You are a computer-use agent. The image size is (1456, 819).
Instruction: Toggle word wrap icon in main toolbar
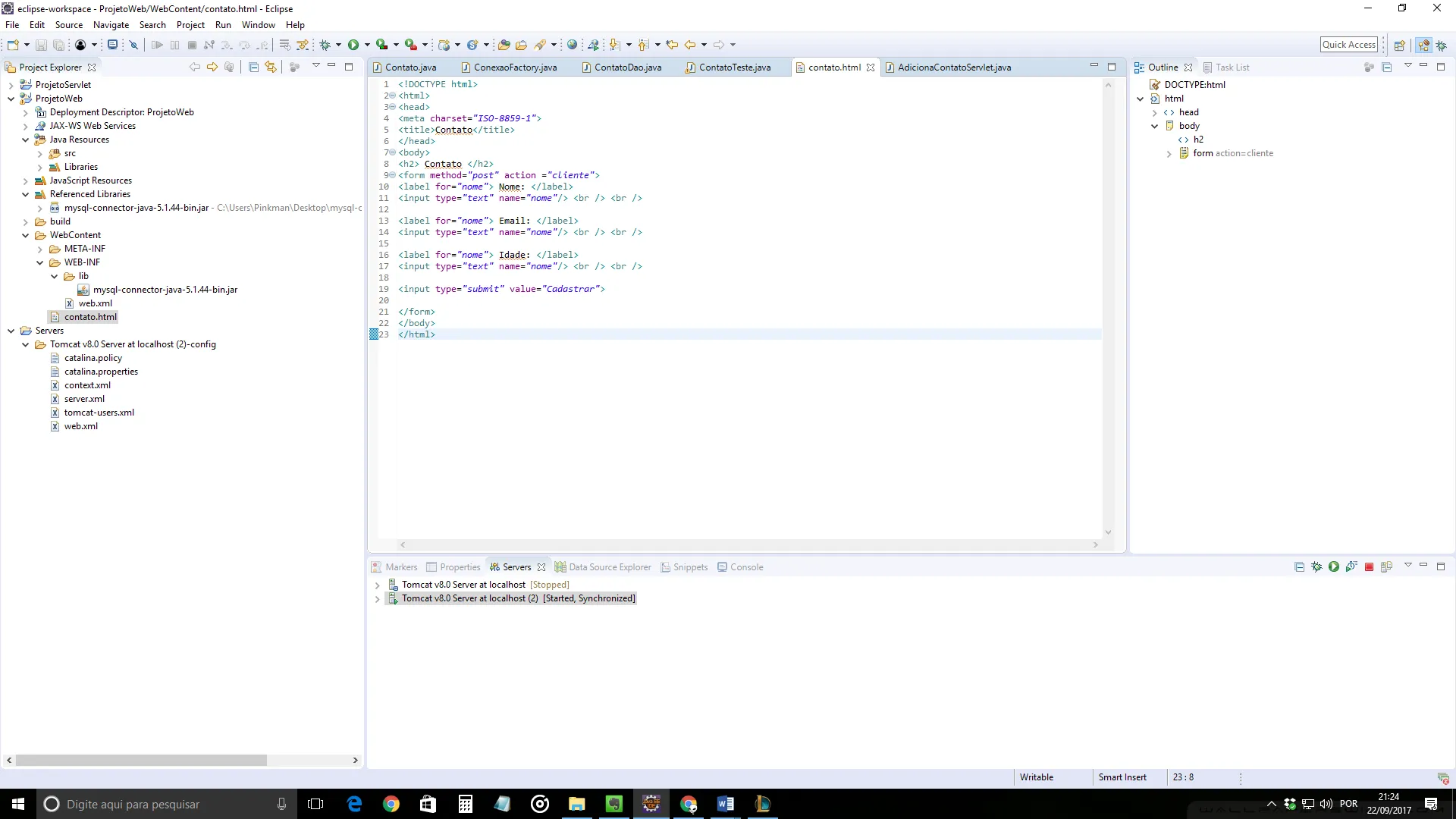[x=285, y=45]
